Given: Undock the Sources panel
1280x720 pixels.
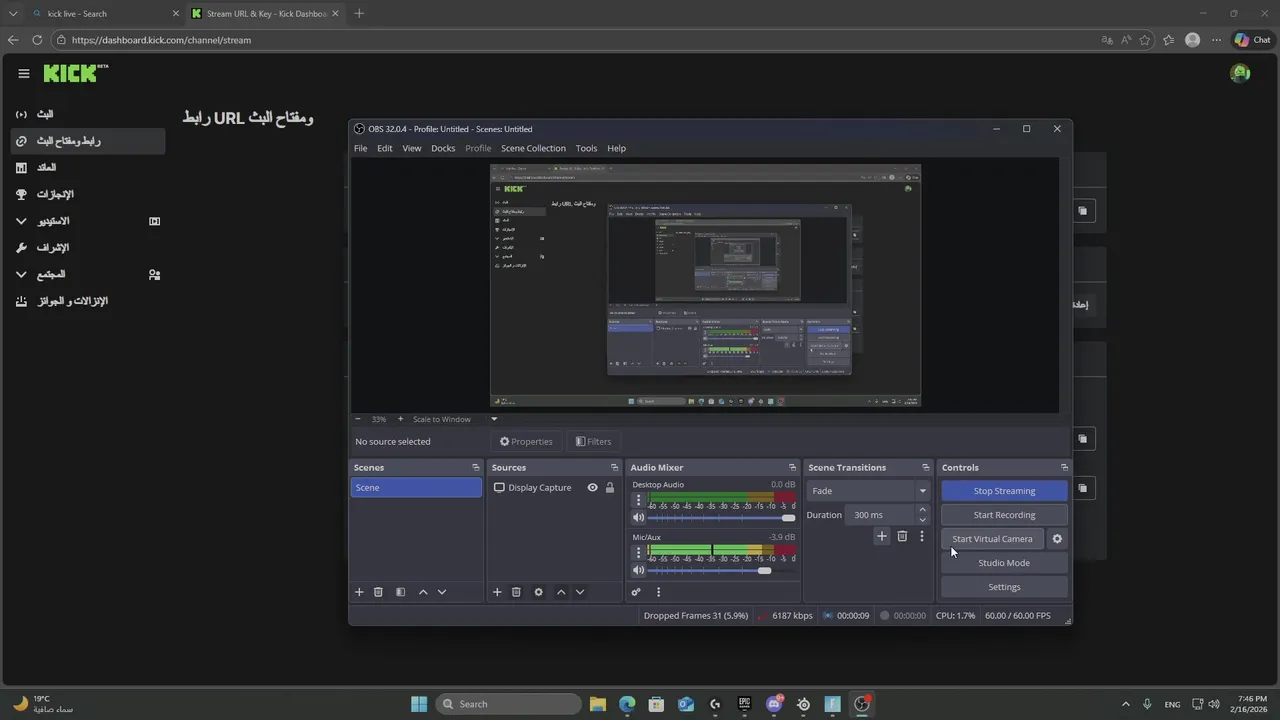Looking at the screenshot, I should [614, 467].
